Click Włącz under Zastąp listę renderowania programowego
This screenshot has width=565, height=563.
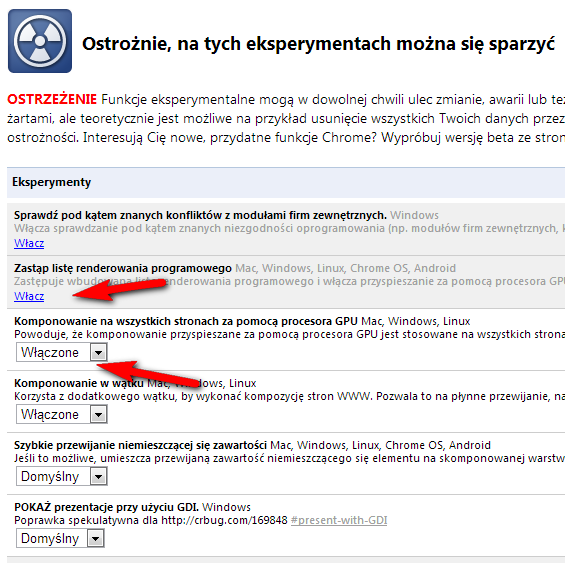[x=29, y=296]
